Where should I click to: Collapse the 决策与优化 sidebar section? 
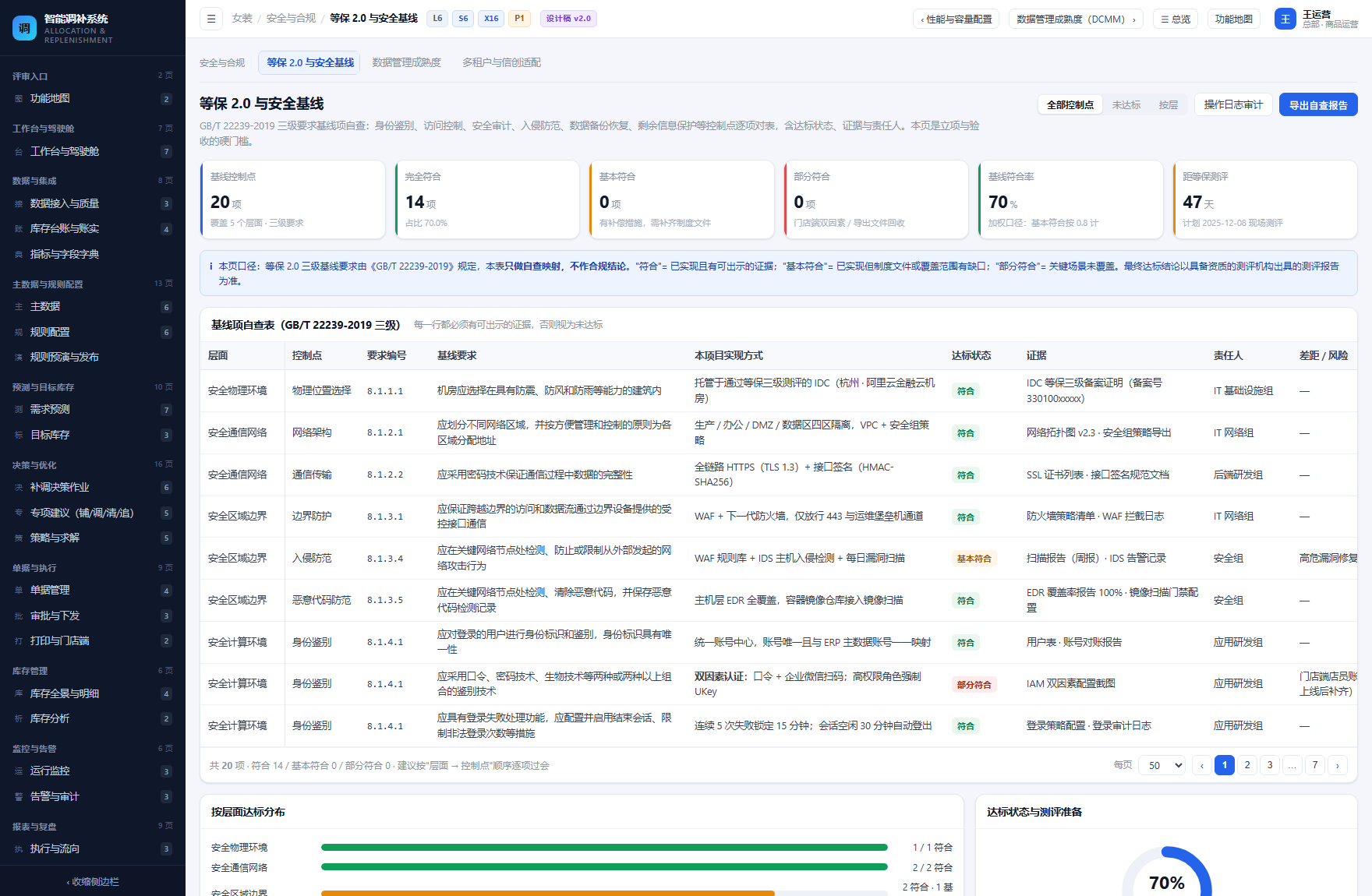[93, 465]
